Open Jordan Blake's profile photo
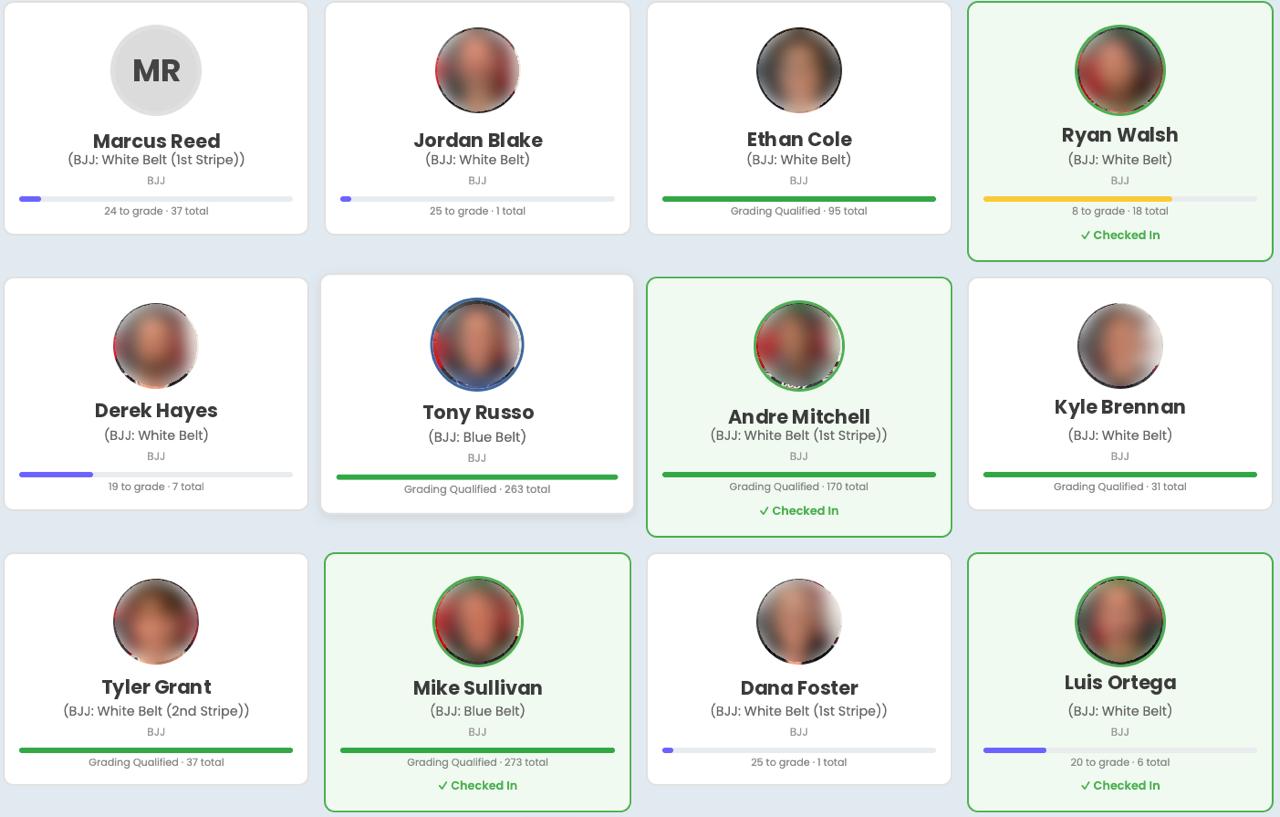 tap(477, 70)
